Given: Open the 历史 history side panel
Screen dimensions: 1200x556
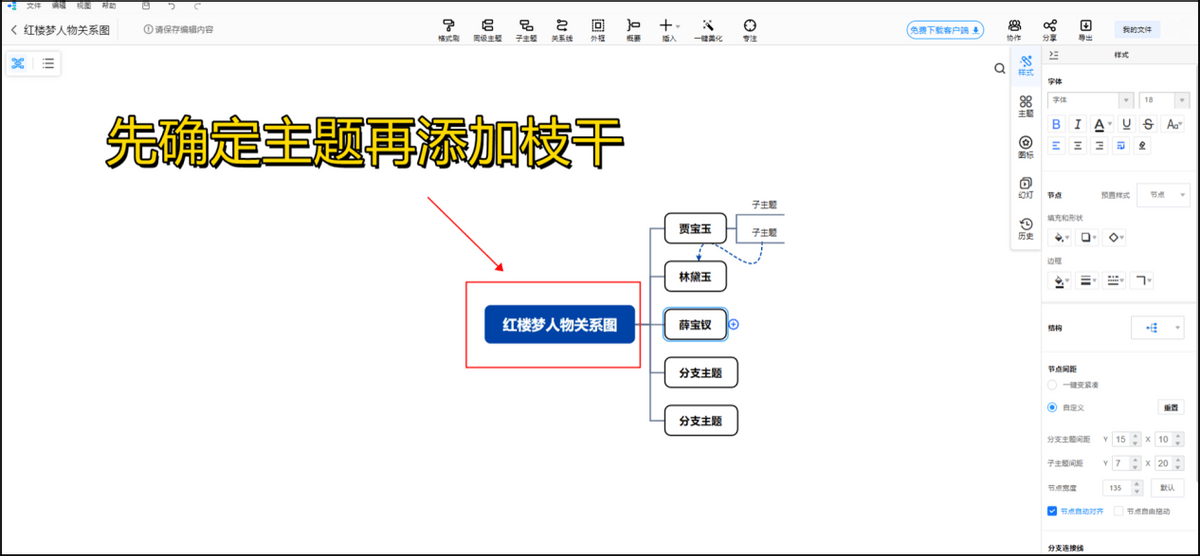Looking at the screenshot, I should [x=1025, y=229].
